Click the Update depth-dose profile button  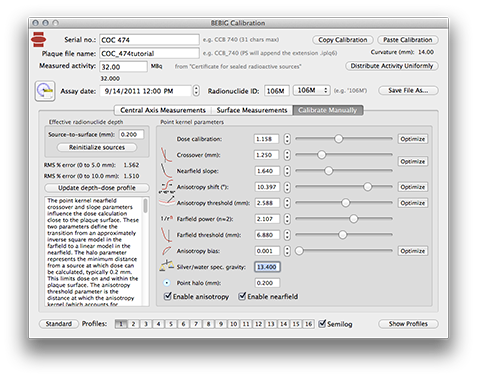[97, 188]
